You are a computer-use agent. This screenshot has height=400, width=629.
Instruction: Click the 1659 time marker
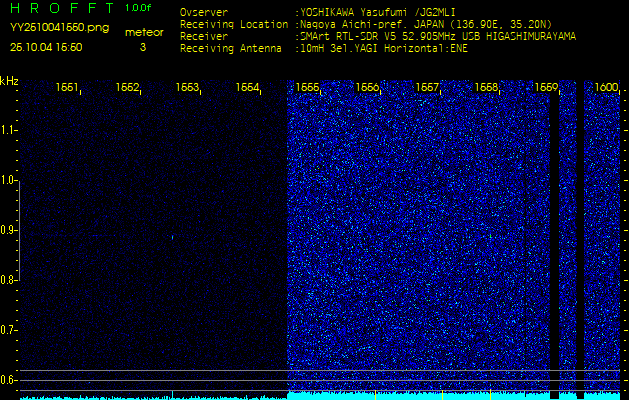tap(546, 88)
